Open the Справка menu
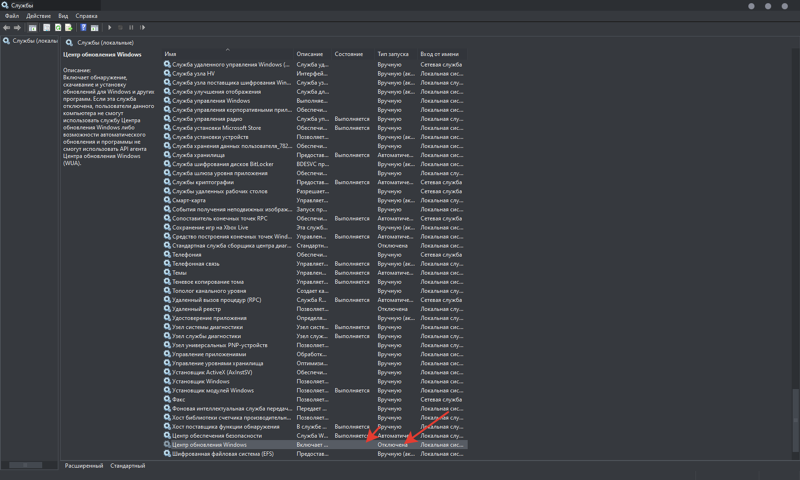This screenshot has width=800, height=480. tap(86, 16)
